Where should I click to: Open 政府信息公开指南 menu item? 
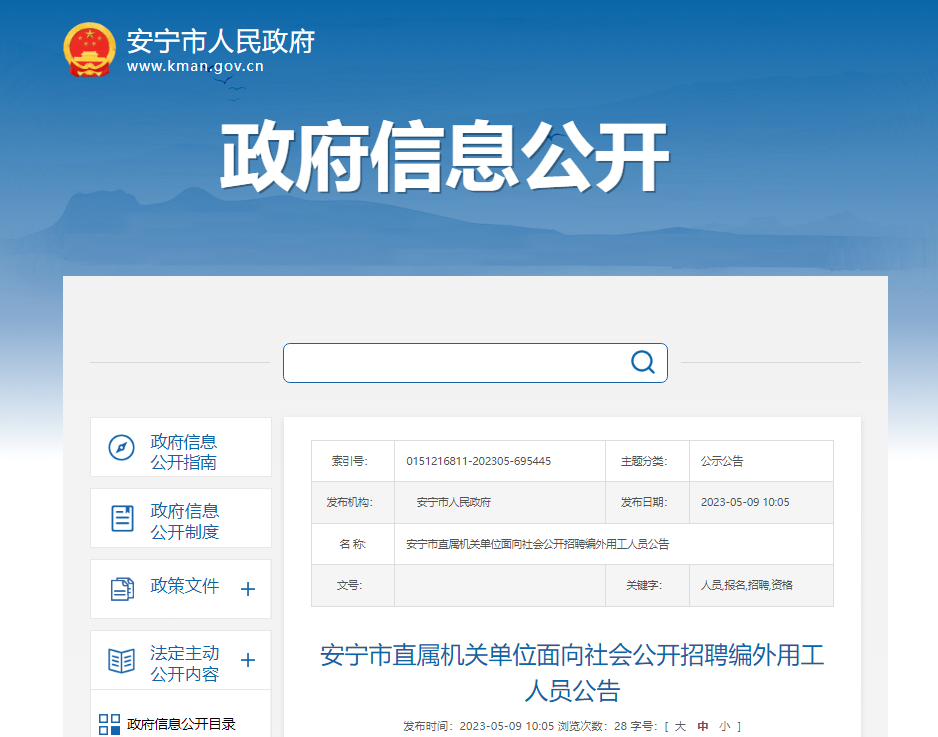tap(181, 447)
